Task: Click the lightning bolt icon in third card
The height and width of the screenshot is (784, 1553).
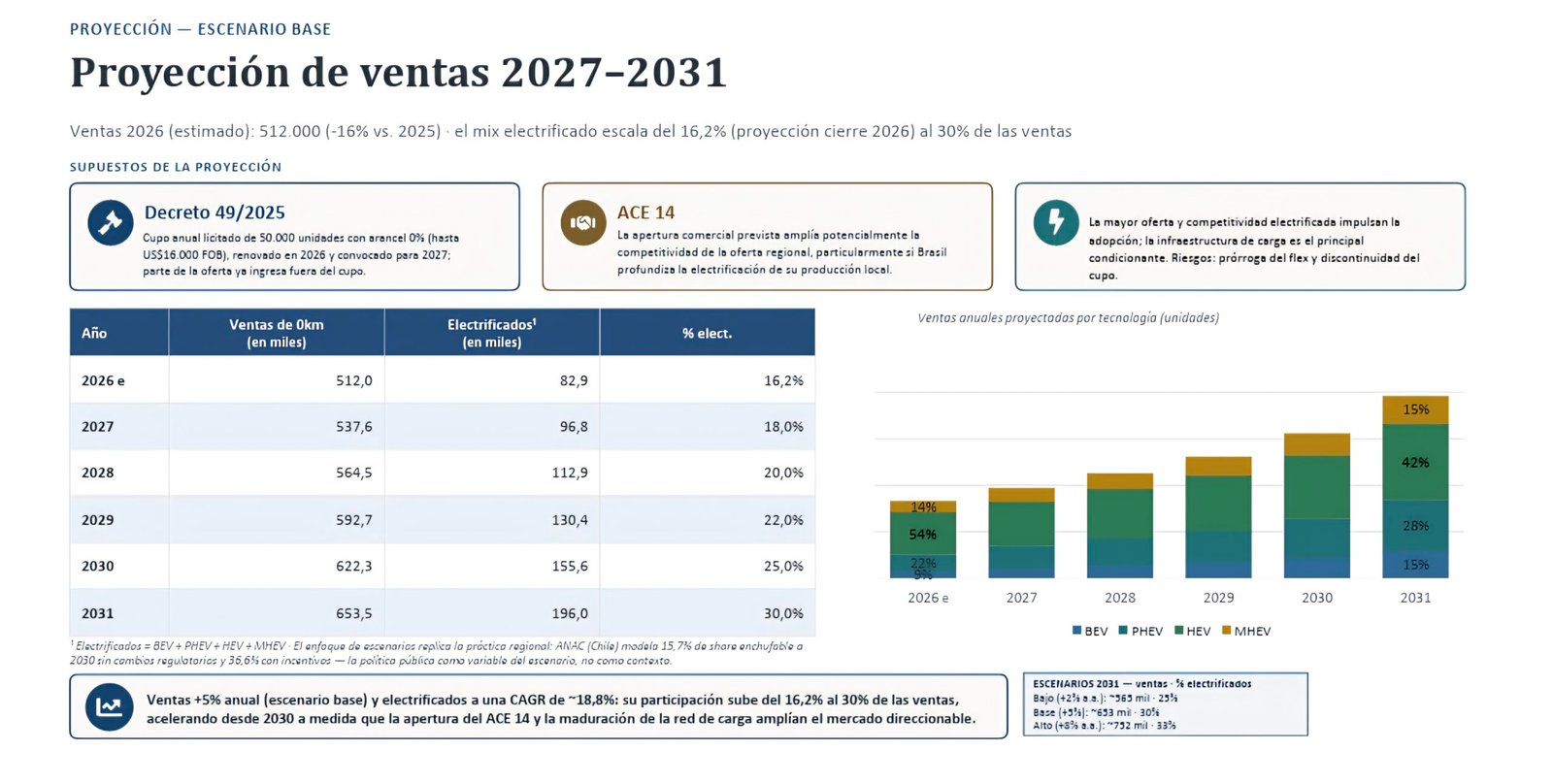Action: (1056, 222)
